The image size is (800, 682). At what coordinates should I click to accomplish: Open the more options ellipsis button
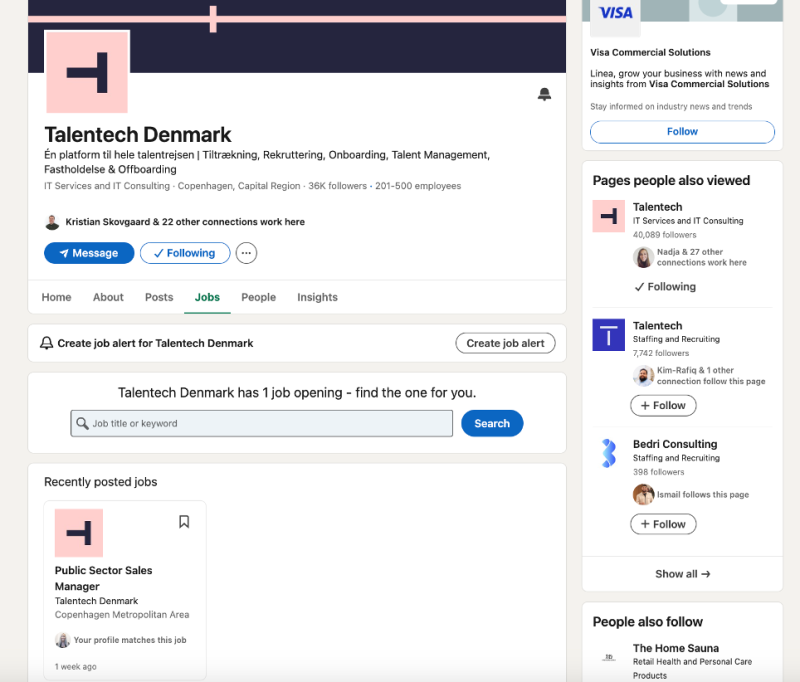coord(246,253)
